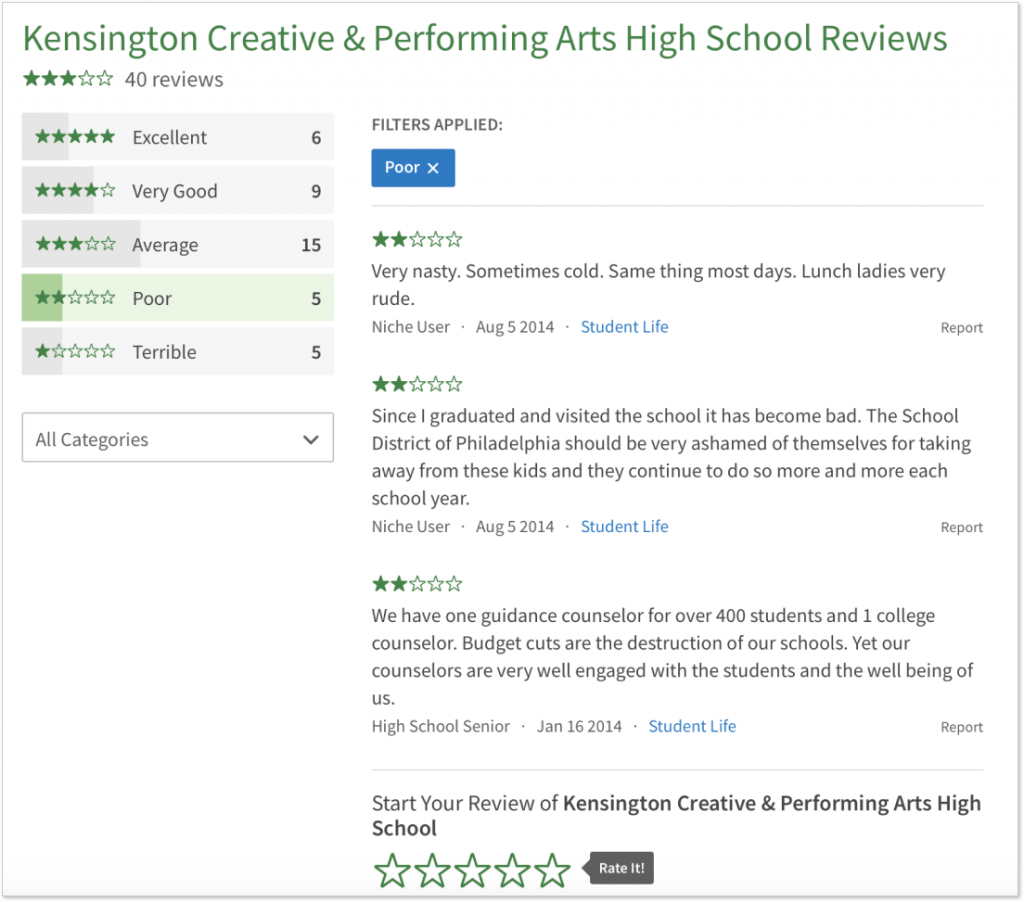Expand the All Categories chevron
Viewport: 1024px width, 902px height.
pyautogui.click(x=311, y=440)
